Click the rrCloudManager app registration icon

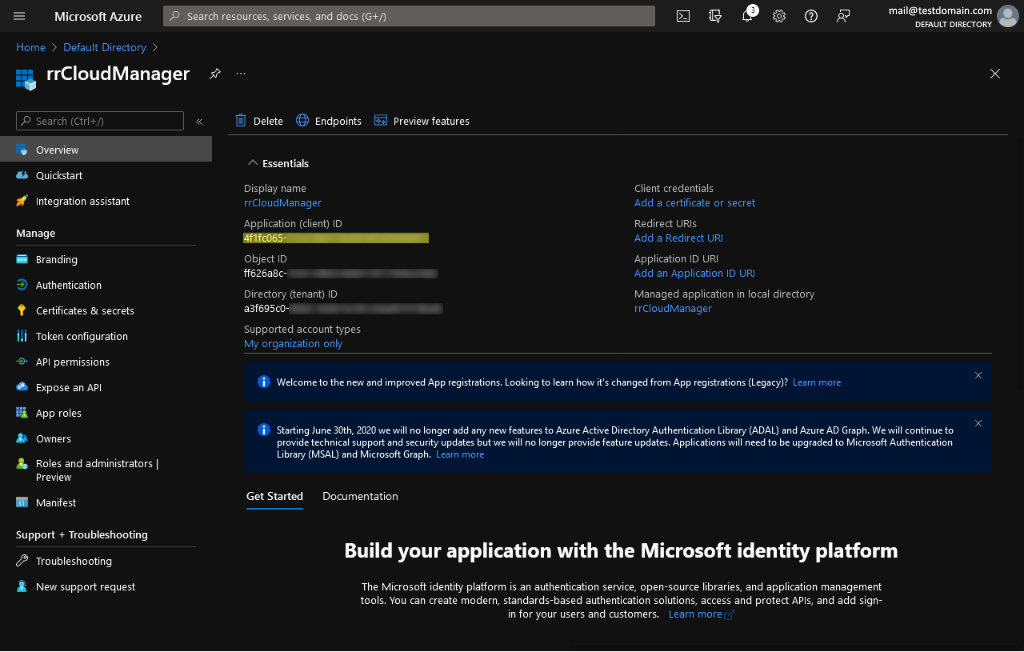[25, 79]
